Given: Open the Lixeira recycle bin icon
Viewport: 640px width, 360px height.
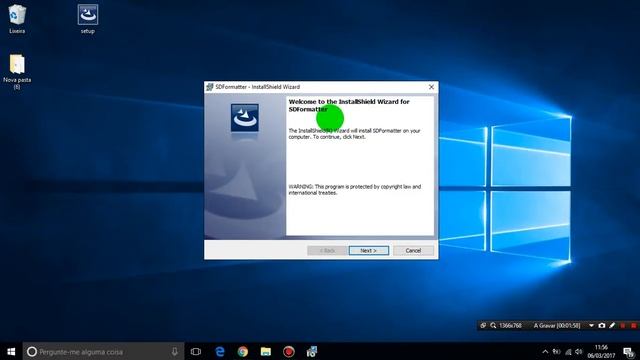Looking at the screenshot, I should (x=17, y=19).
